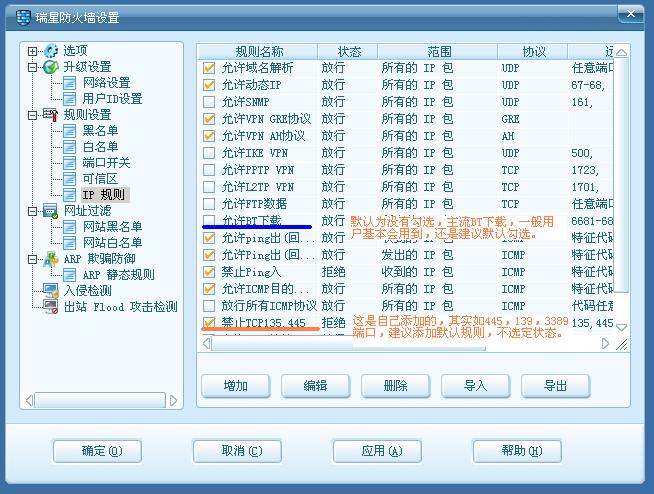Toggle the 允许VPN GRE协议 checkbox
This screenshot has height=494, width=654.
pos(209,118)
